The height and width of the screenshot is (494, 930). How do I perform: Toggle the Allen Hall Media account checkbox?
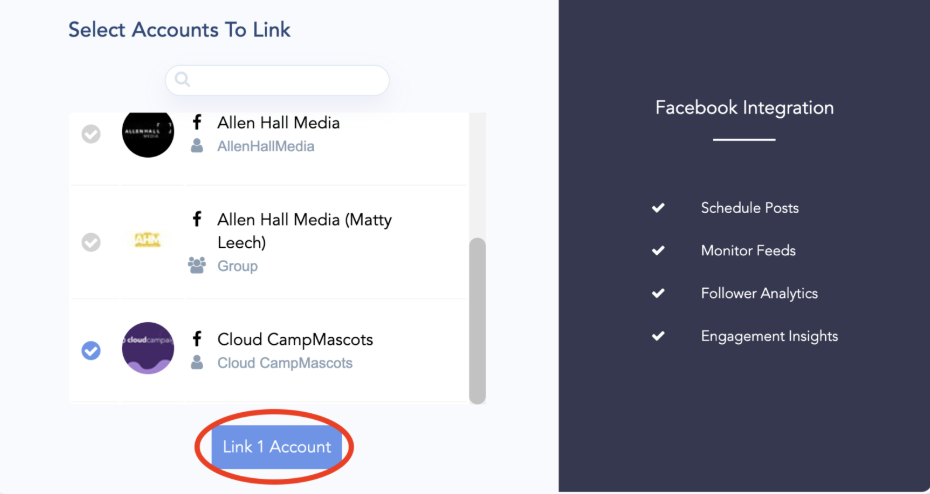coord(91,134)
